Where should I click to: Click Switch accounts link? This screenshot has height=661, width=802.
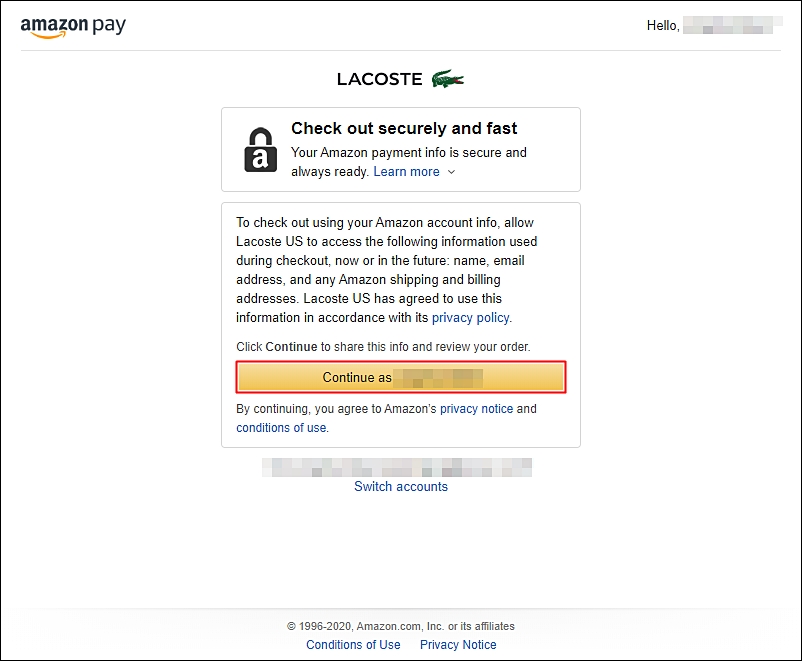[x=401, y=487]
